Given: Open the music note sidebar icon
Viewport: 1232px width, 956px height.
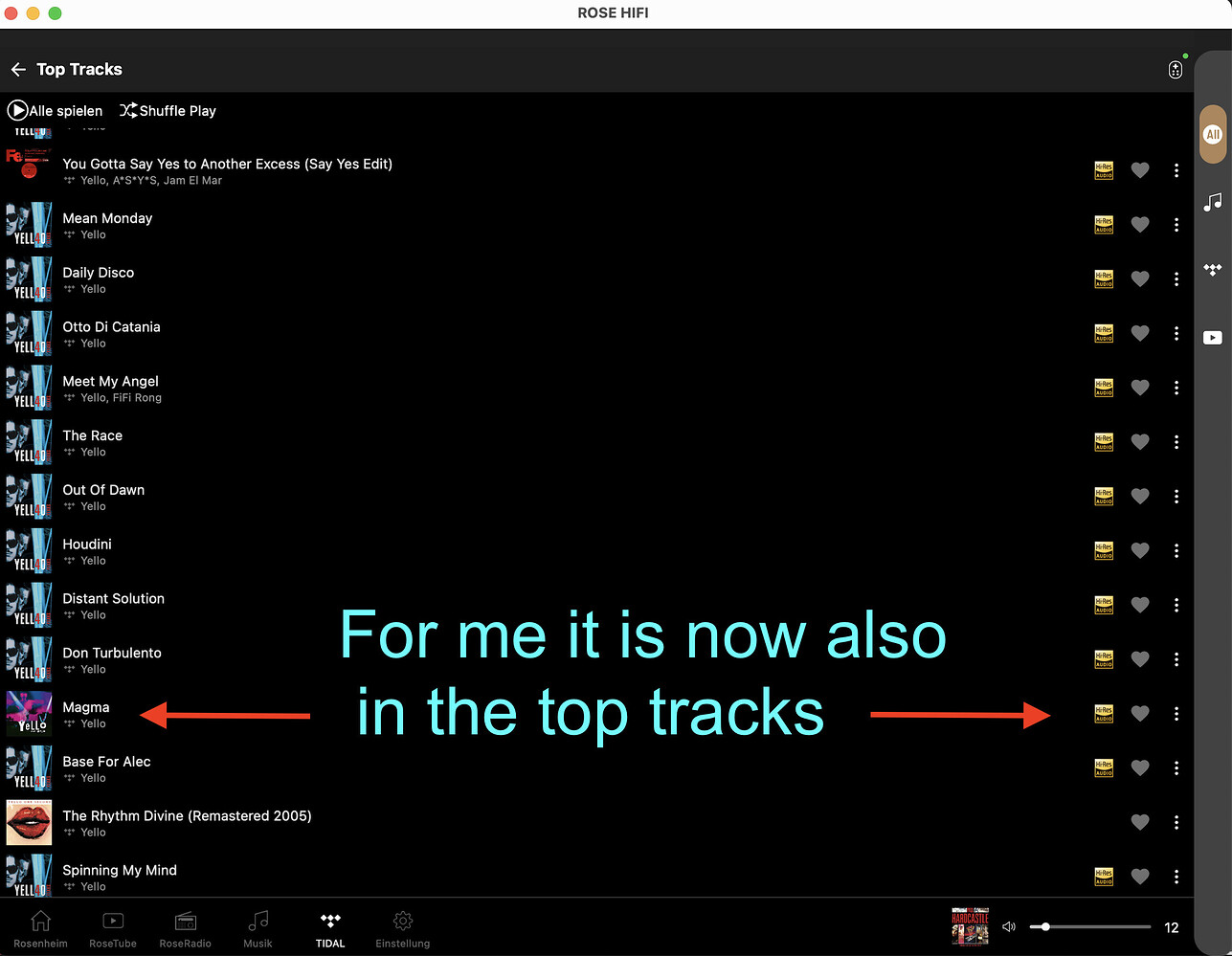Looking at the screenshot, I should click(1213, 202).
